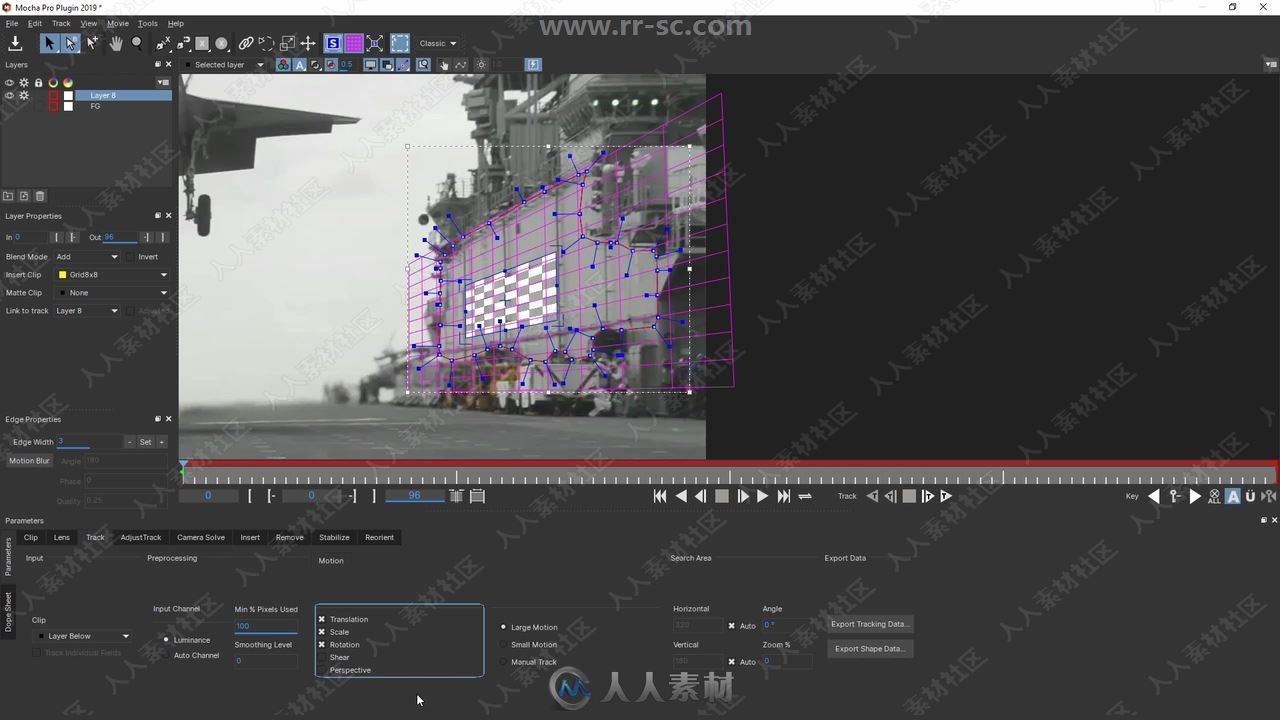Click Export Tracking Data button
The height and width of the screenshot is (720, 1280).
(869, 624)
